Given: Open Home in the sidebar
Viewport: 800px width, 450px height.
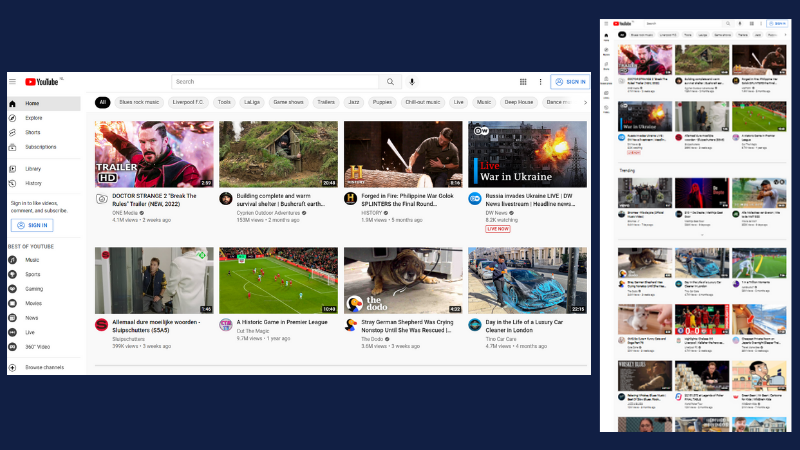Looking at the screenshot, I should pos(44,104).
